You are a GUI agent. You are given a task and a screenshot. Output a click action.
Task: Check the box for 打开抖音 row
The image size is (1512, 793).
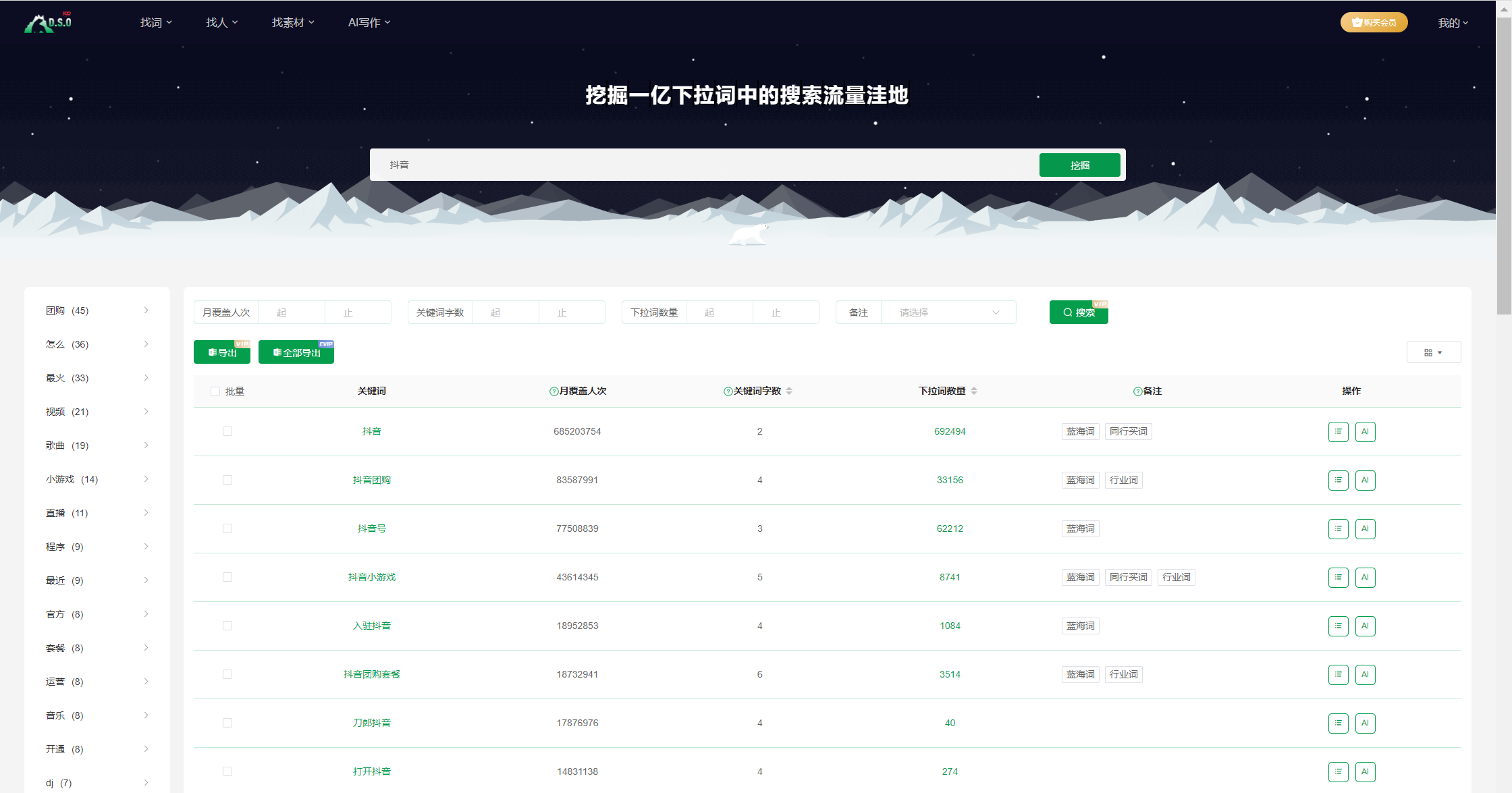(x=227, y=771)
